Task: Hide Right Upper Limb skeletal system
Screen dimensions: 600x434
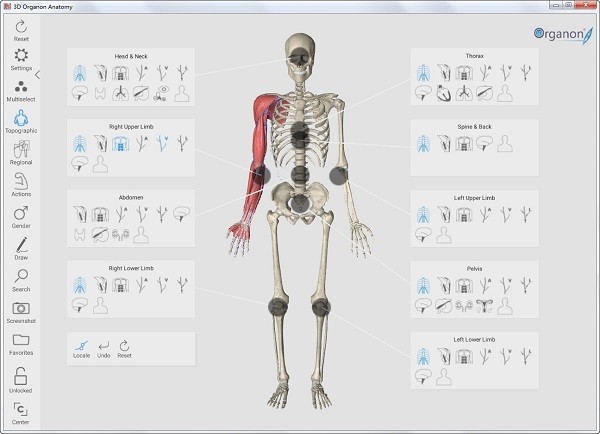Action: pos(80,144)
